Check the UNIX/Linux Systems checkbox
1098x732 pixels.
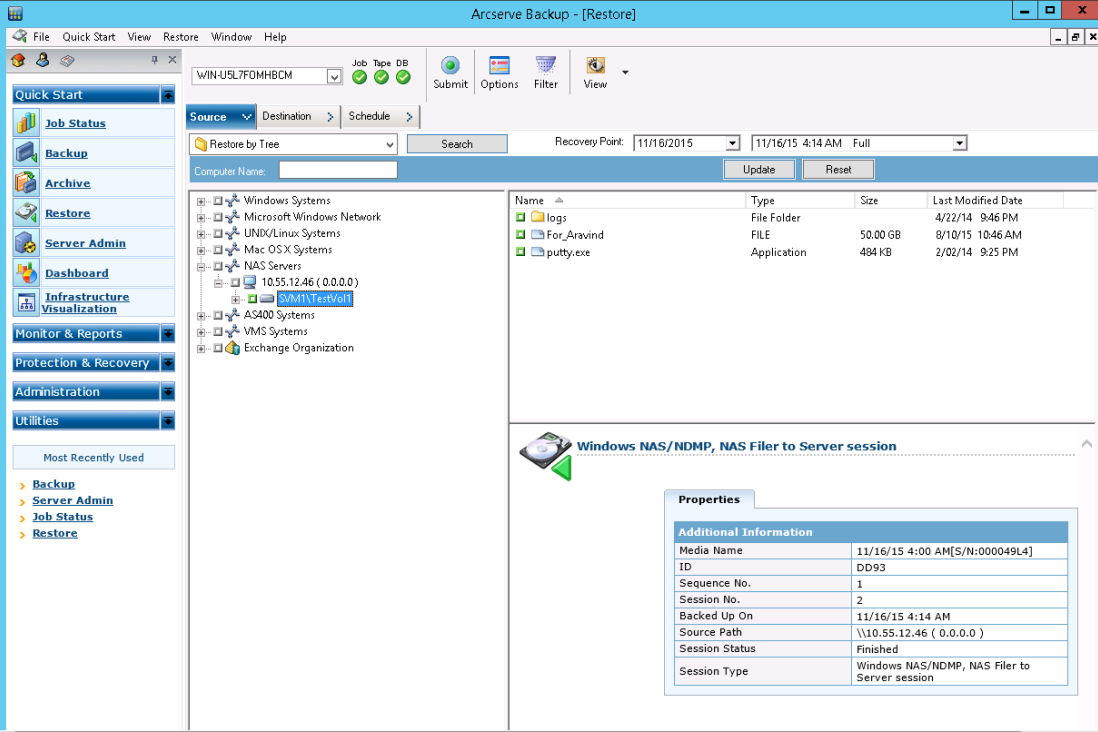pyautogui.click(x=218, y=233)
